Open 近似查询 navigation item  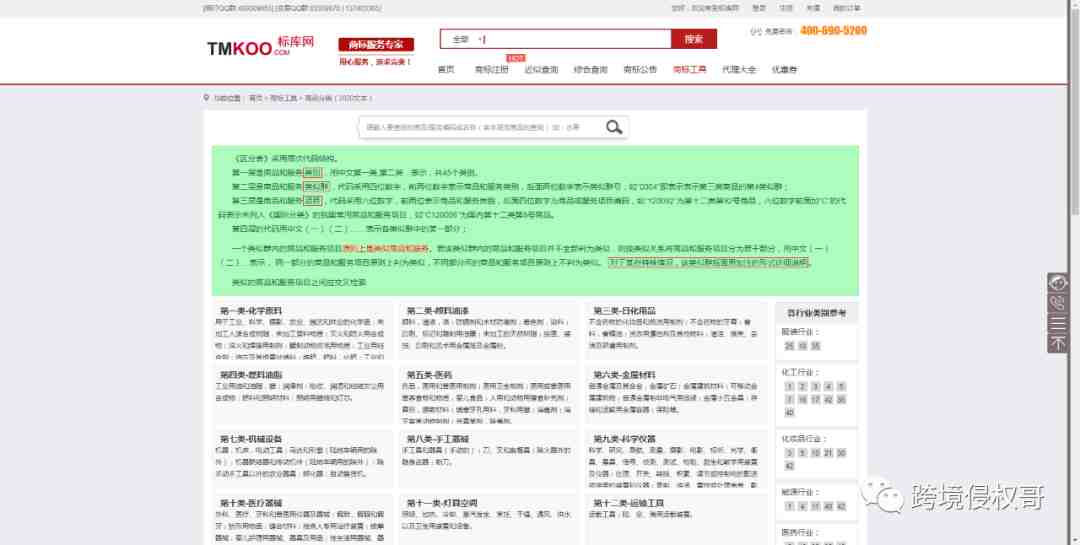click(x=541, y=70)
